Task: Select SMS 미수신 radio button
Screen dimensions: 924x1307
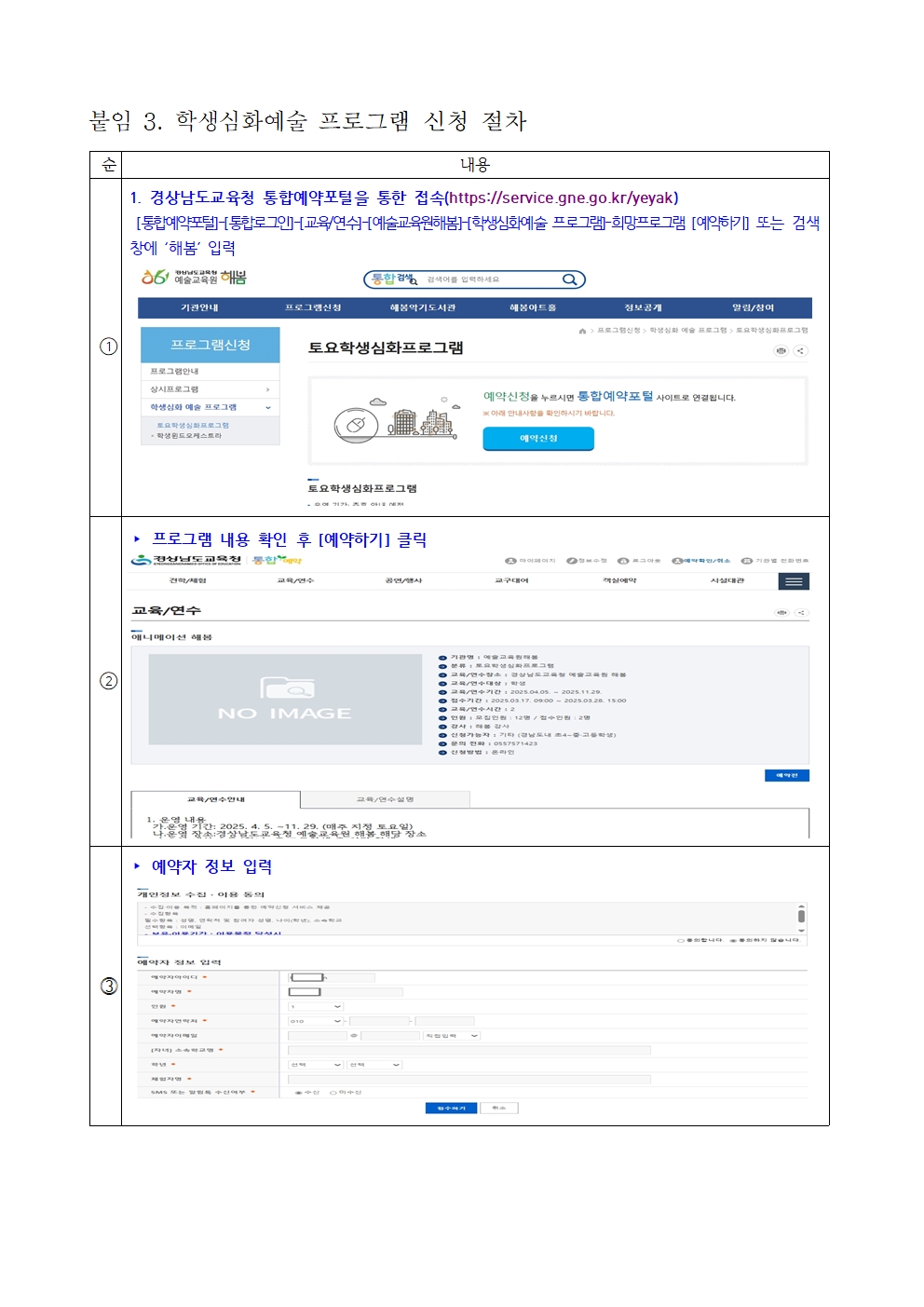Action: pos(333,1093)
